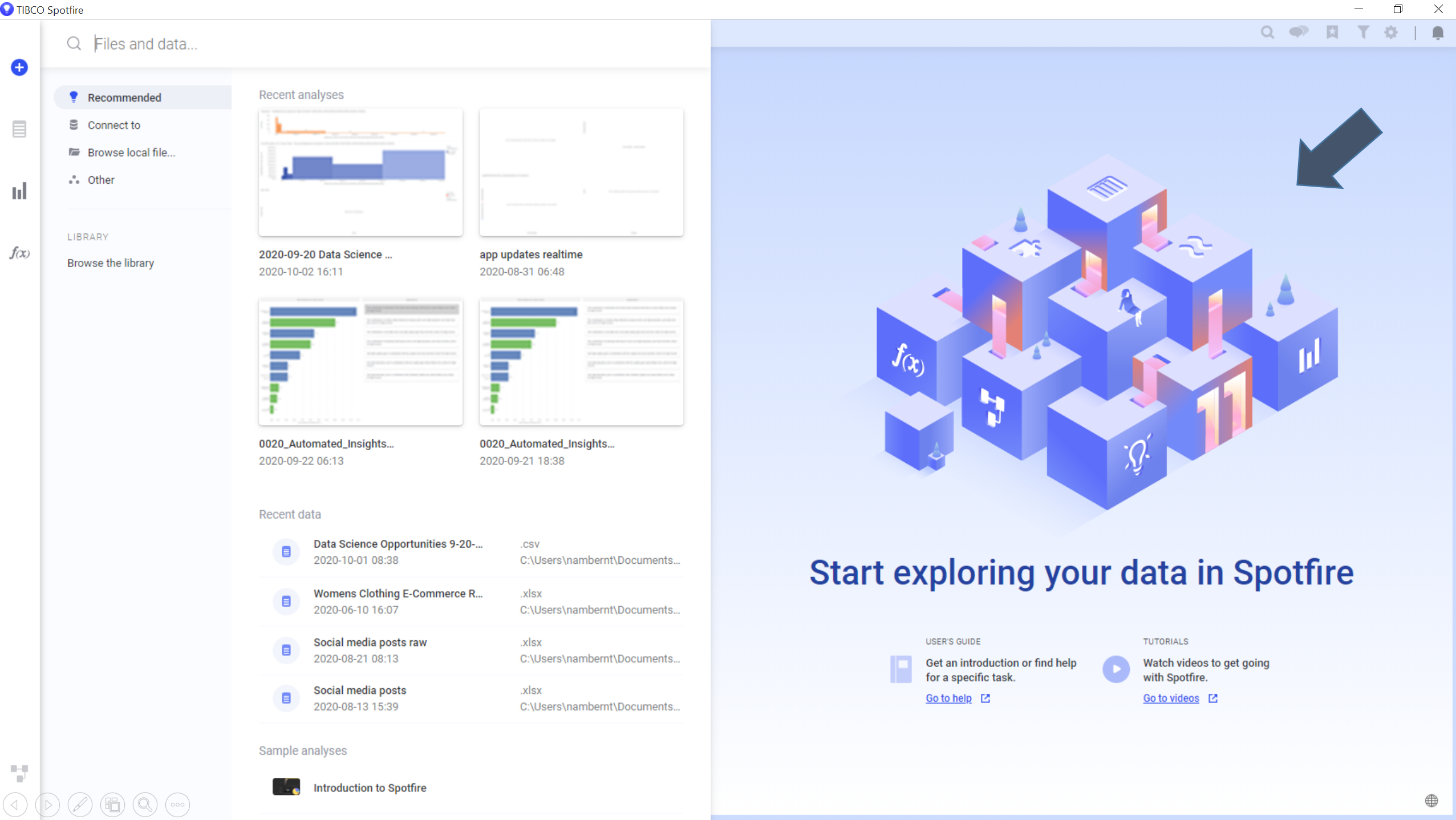Open the settings gear icon in toolbar
This screenshot has width=1456, height=820.
click(x=1392, y=33)
